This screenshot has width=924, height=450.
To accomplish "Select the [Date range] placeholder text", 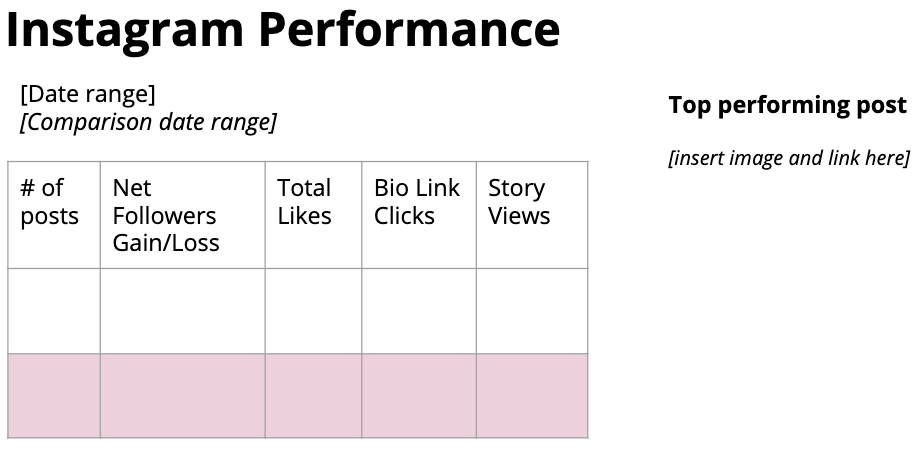I will click(88, 94).
